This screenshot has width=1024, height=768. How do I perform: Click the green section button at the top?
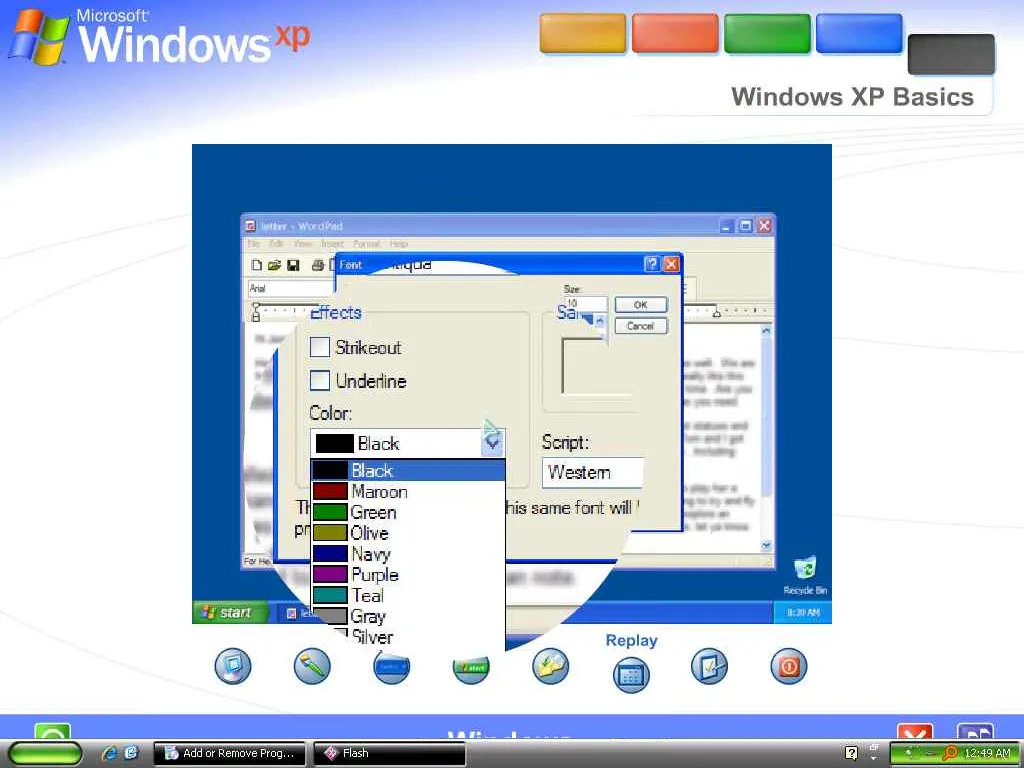767,33
